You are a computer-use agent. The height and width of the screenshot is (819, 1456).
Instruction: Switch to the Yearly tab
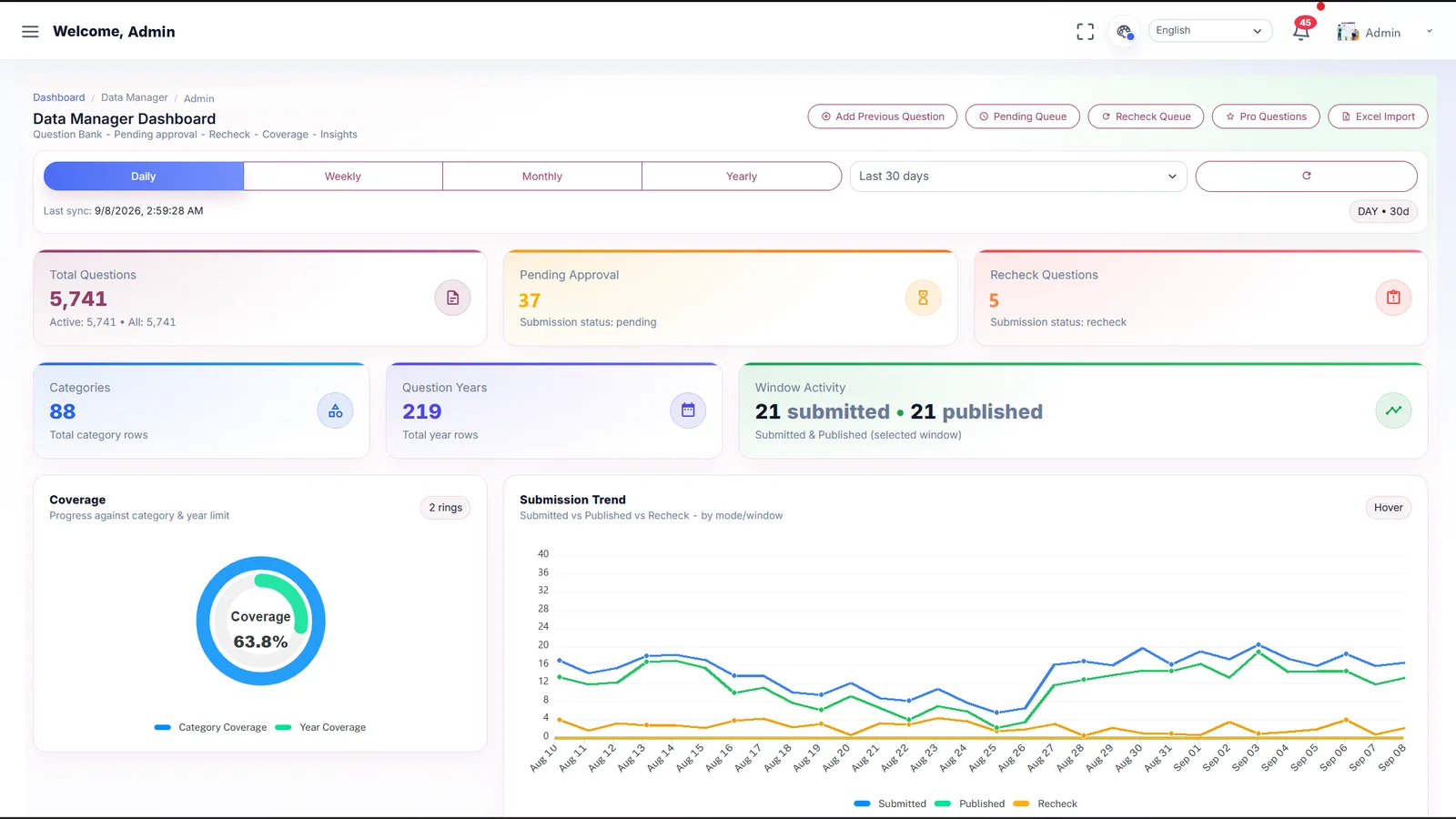742,177
